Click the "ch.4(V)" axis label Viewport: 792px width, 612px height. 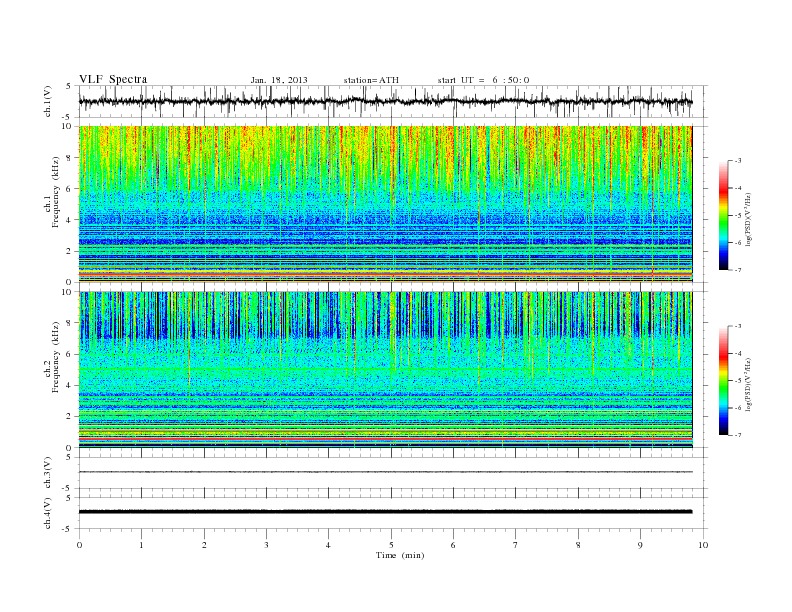tap(48, 513)
